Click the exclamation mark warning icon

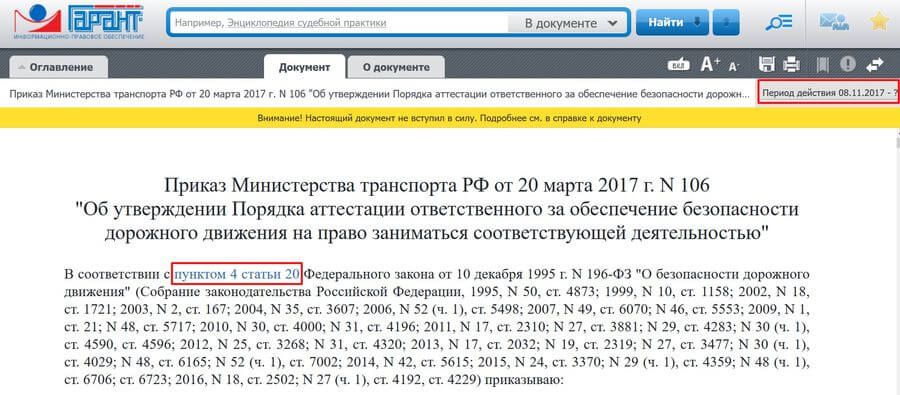pos(848,65)
